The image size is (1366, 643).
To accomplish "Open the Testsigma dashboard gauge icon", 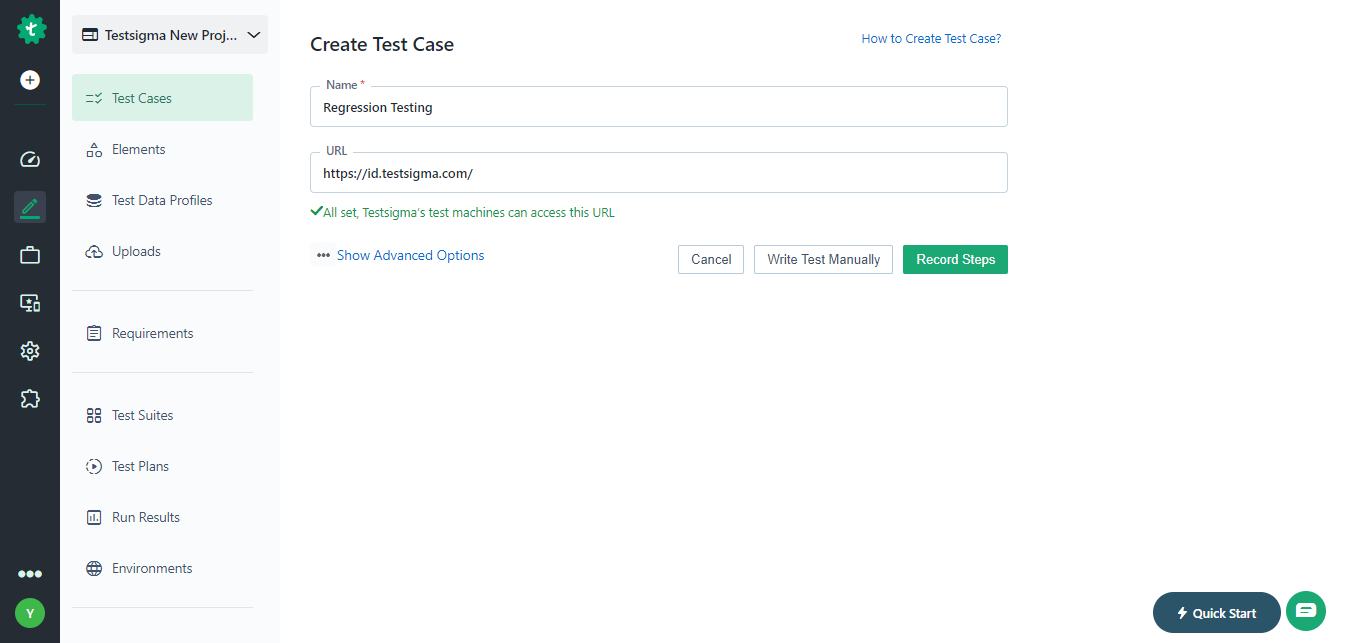I will [x=29, y=159].
